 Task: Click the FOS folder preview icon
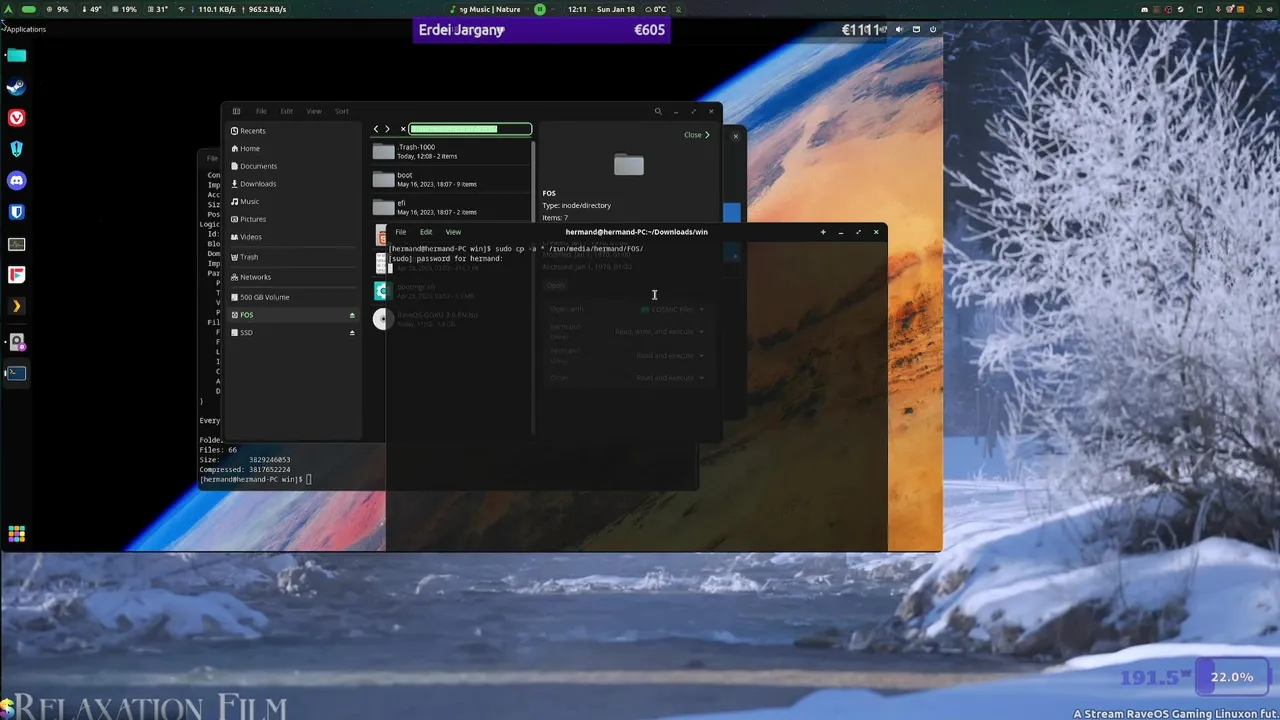(629, 164)
